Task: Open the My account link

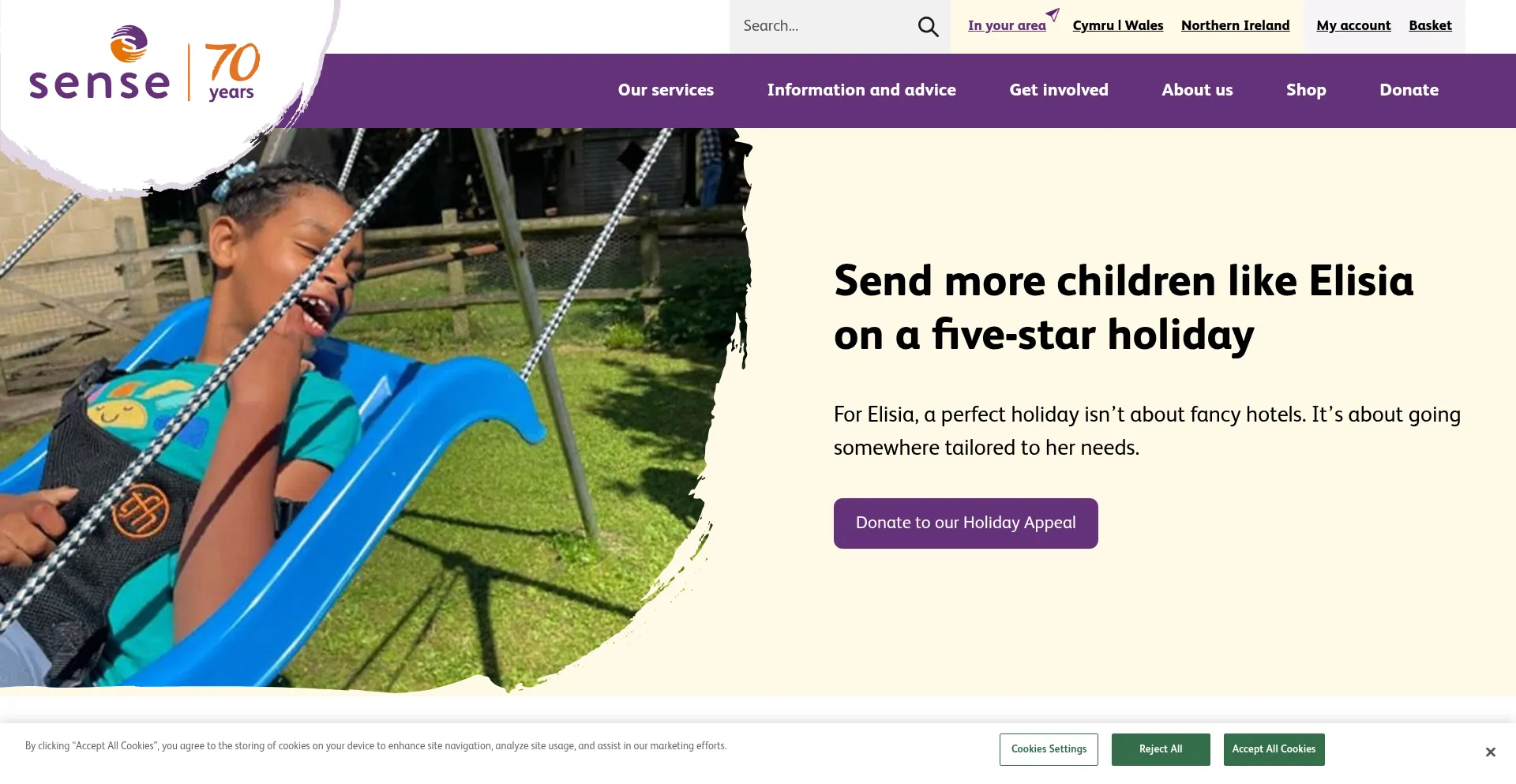Action: (x=1353, y=26)
